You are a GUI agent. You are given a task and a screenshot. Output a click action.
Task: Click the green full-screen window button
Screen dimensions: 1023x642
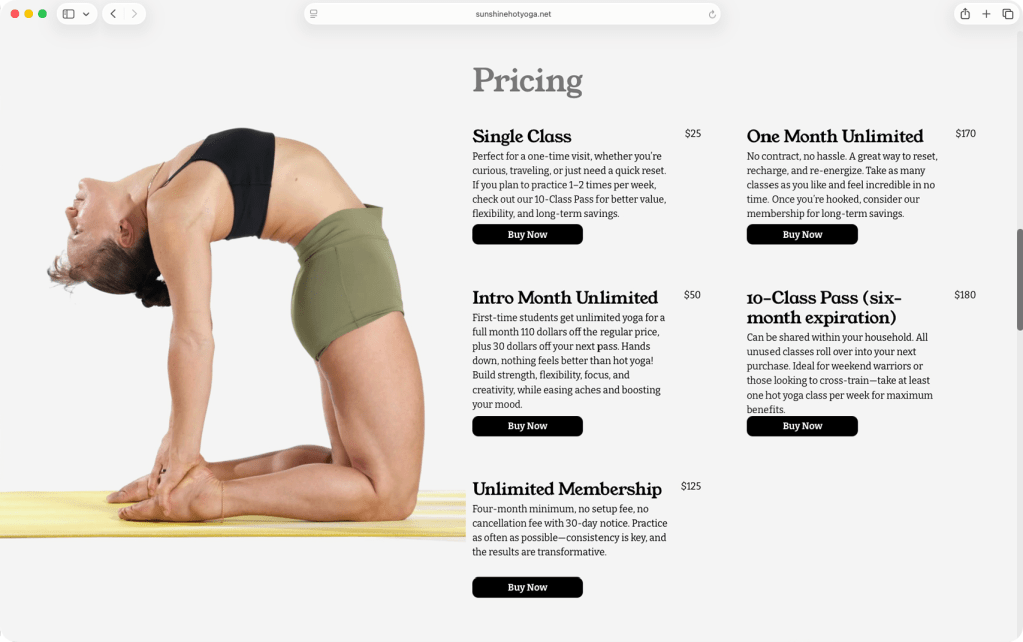pos(42,14)
